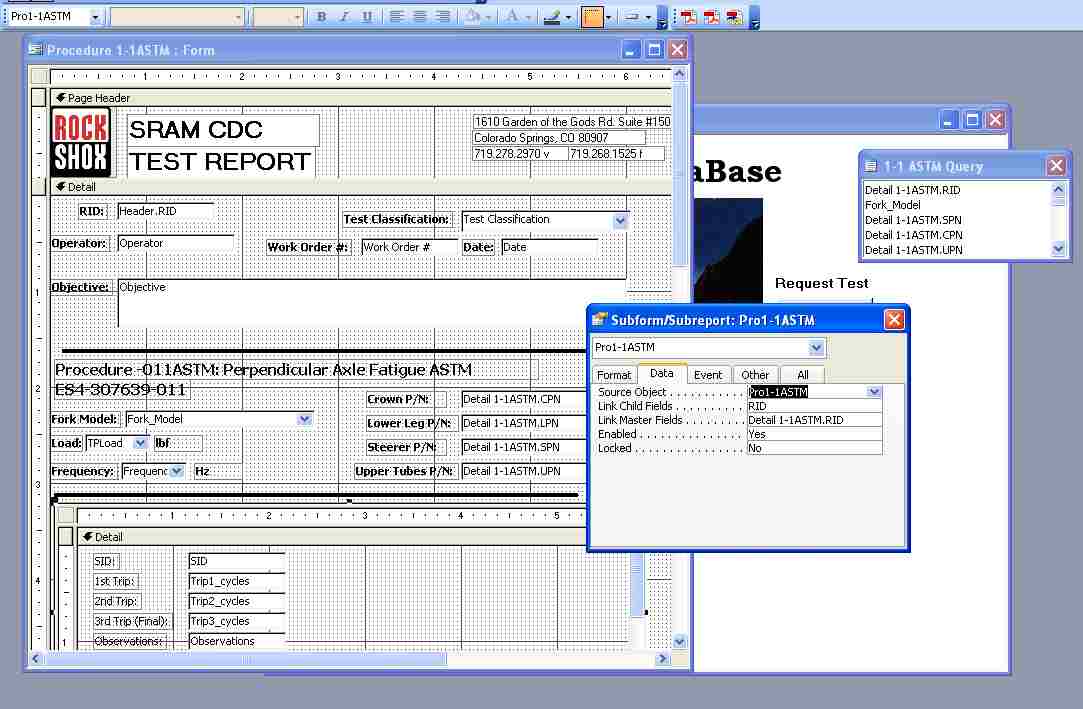Open the PDF toolbar options chevron
This screenshot has height=709, width=1083.
(x=755, y=17)
